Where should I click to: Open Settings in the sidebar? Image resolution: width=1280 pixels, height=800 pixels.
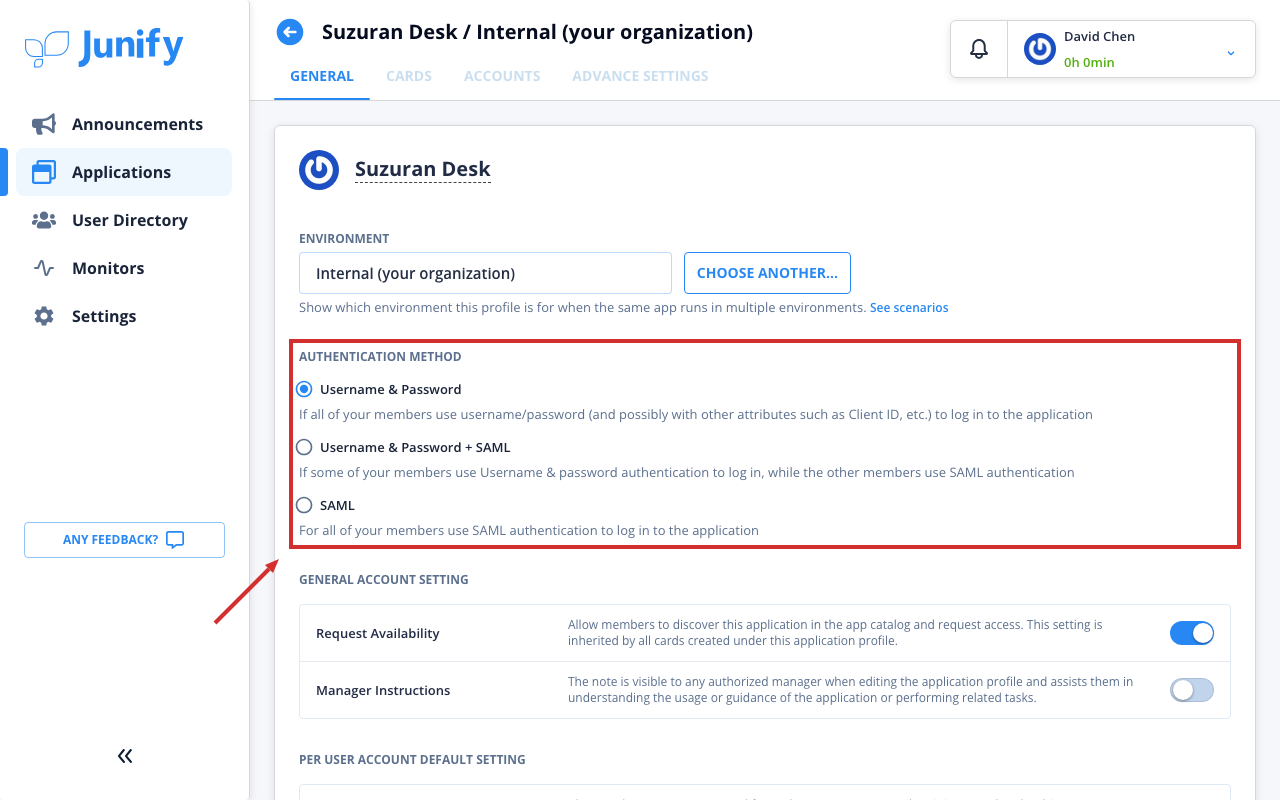(124, 316)
